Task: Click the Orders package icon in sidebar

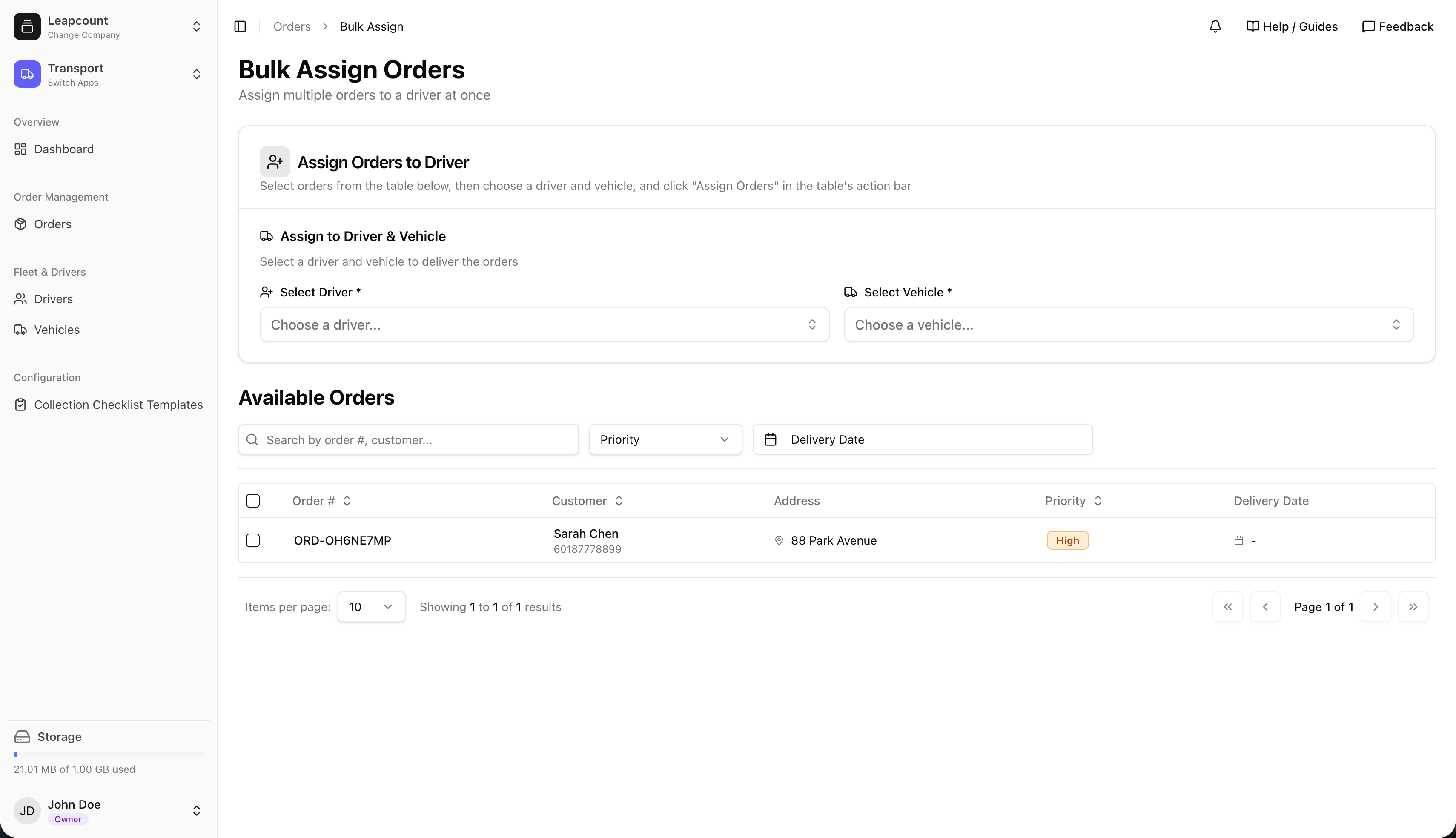Action: 21,224
